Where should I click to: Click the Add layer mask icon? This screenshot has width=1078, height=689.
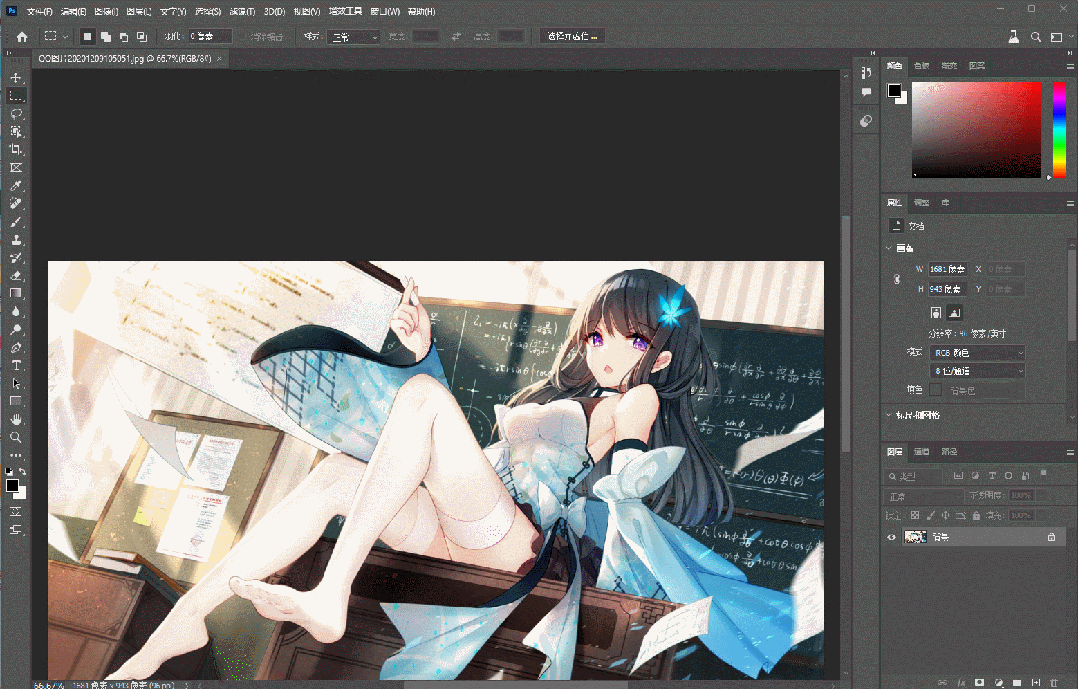click(980, 683)
